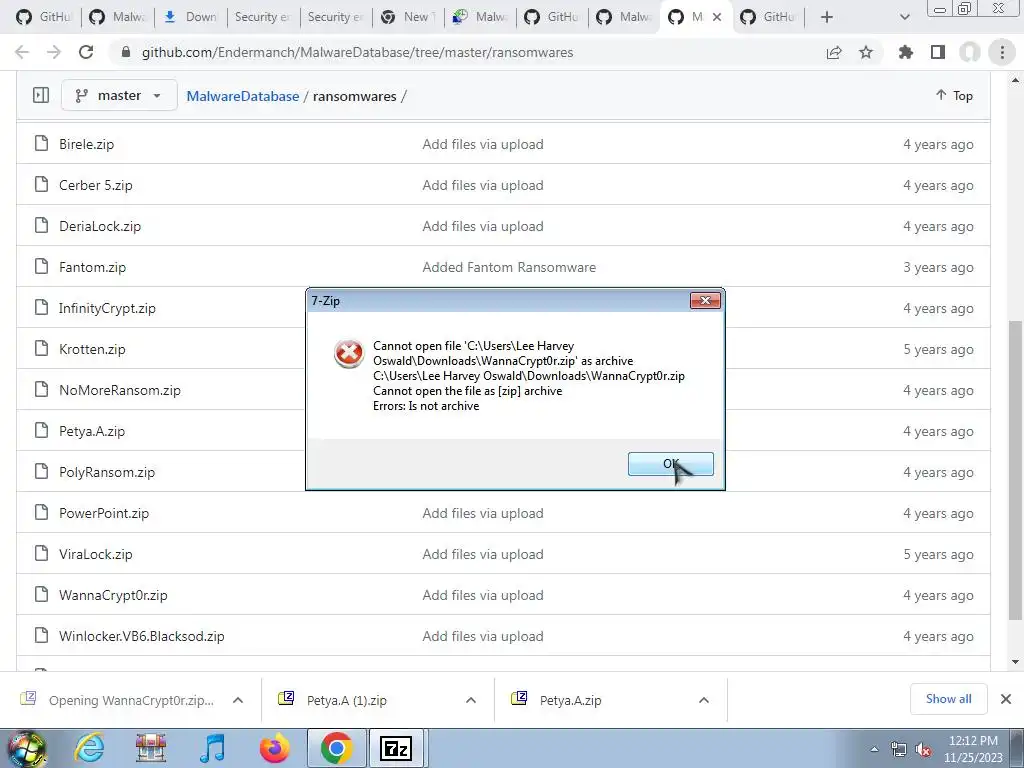This screenshot has height=768, width=1024.
Task: Open the Birele.zip file link
Action: 86,144
